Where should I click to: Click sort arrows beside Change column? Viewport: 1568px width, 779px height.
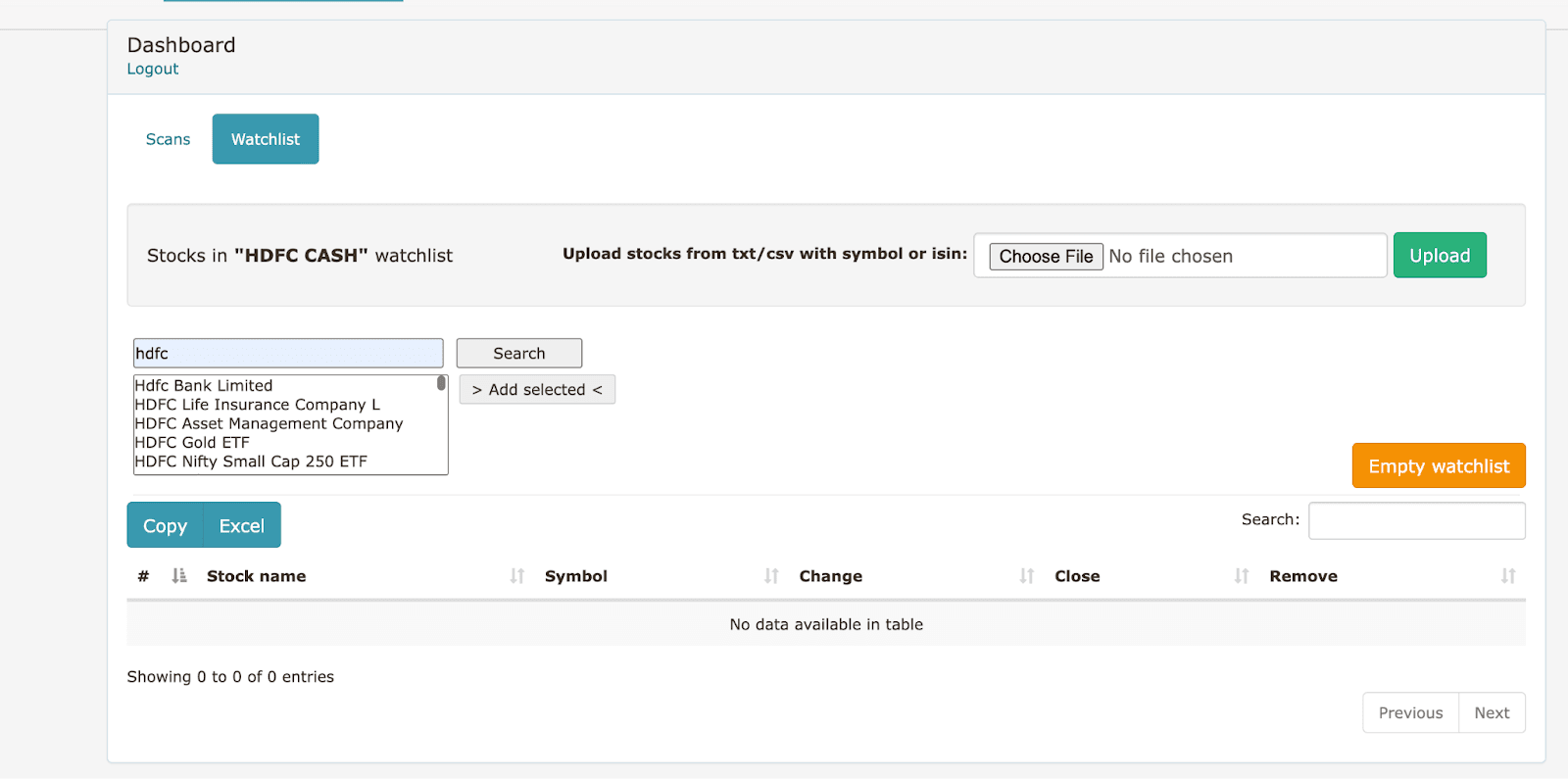point(1026,576)
